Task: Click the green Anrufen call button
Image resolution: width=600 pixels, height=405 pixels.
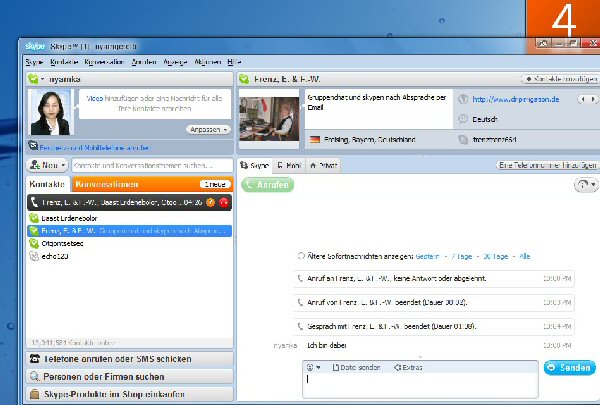Action: pyautogui.click(x=267, y=185)
